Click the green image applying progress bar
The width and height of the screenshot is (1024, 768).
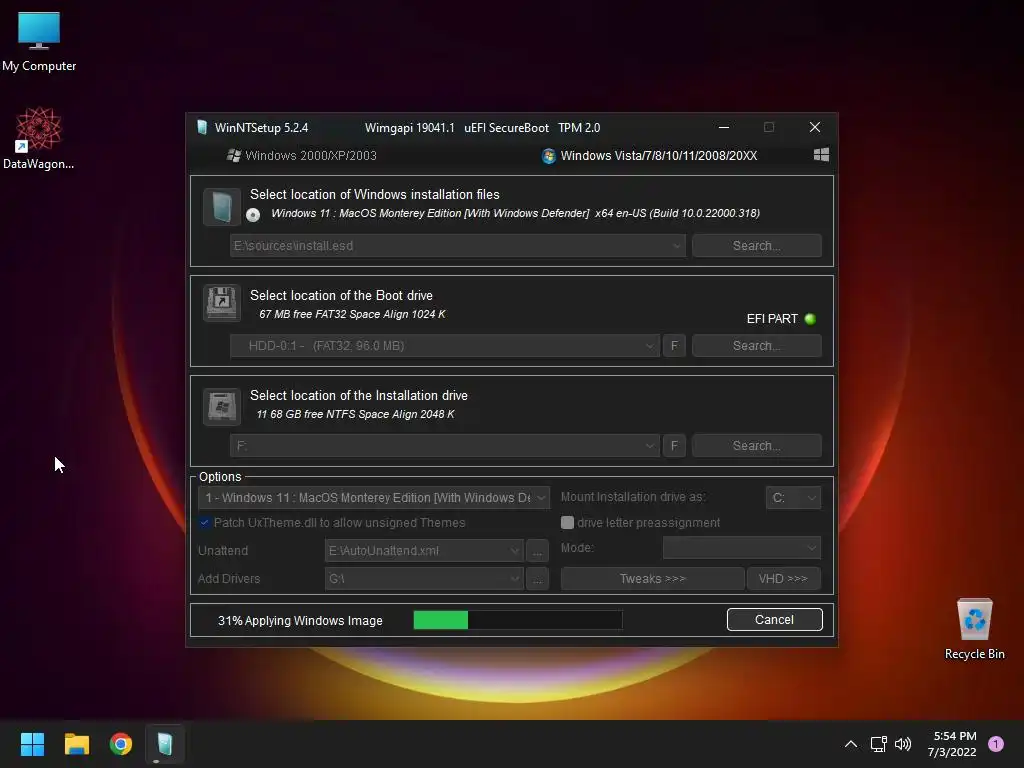(x=518, y=620)
